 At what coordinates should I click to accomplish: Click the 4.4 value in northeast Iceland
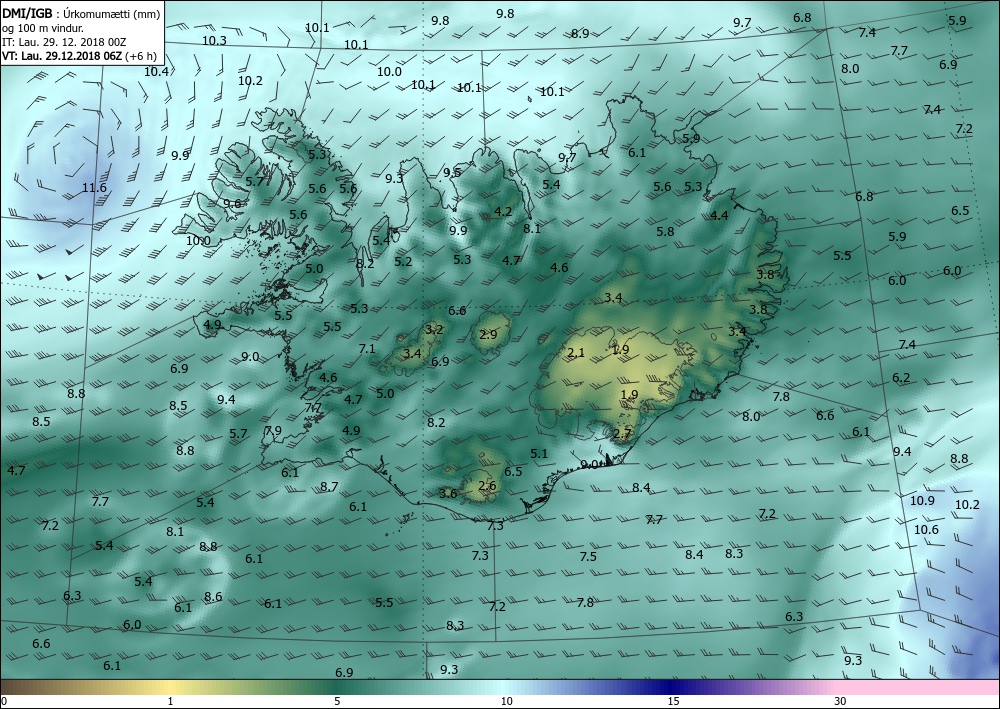click(719, 215)
